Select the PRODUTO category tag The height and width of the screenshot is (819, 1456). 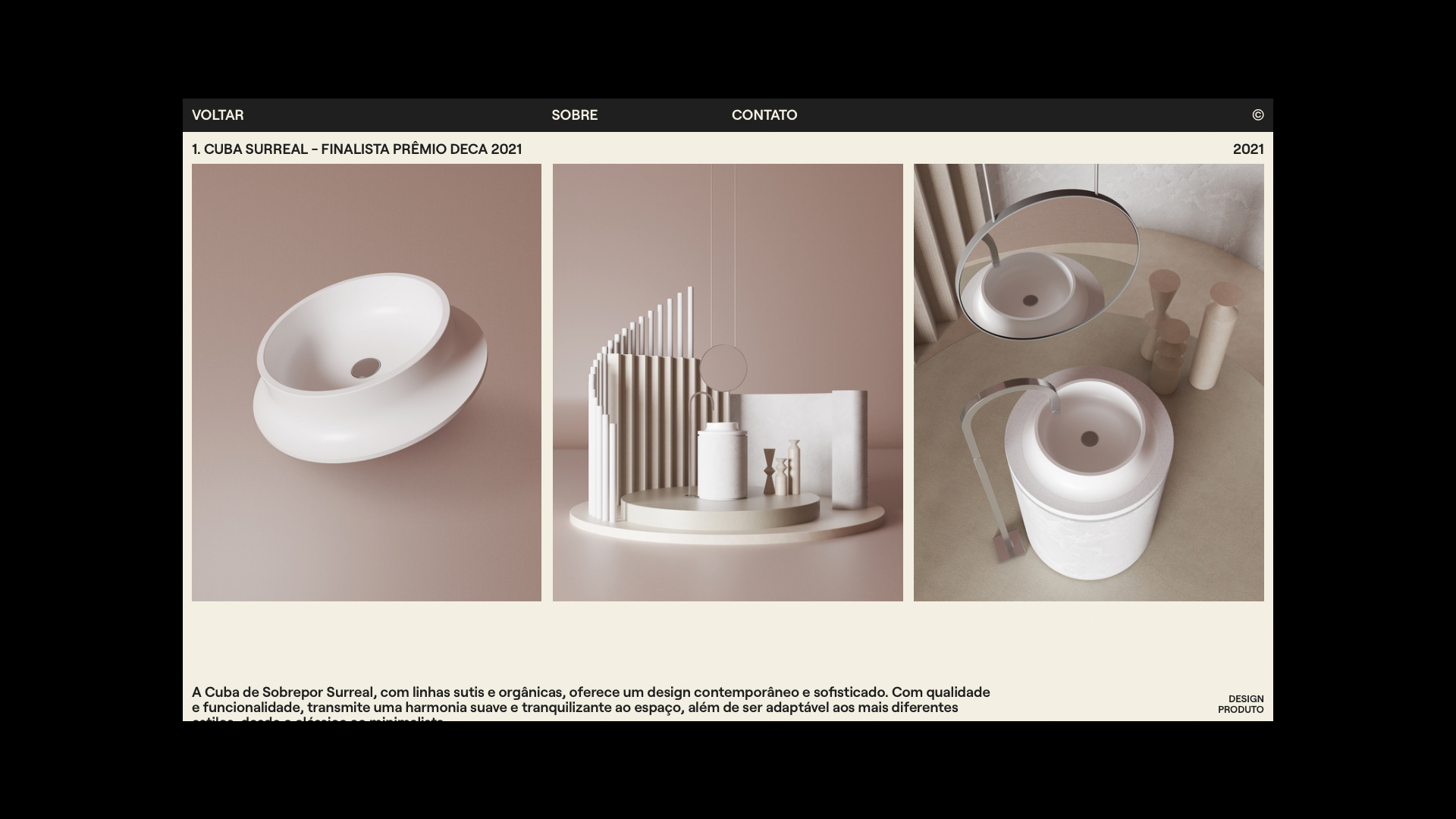(x=1241, y=710)
